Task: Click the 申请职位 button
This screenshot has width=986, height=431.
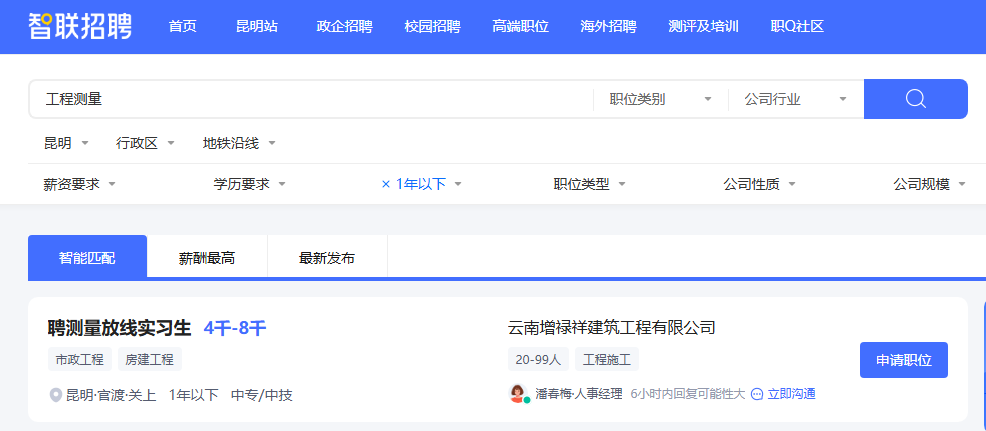Action: pos(903,360)
